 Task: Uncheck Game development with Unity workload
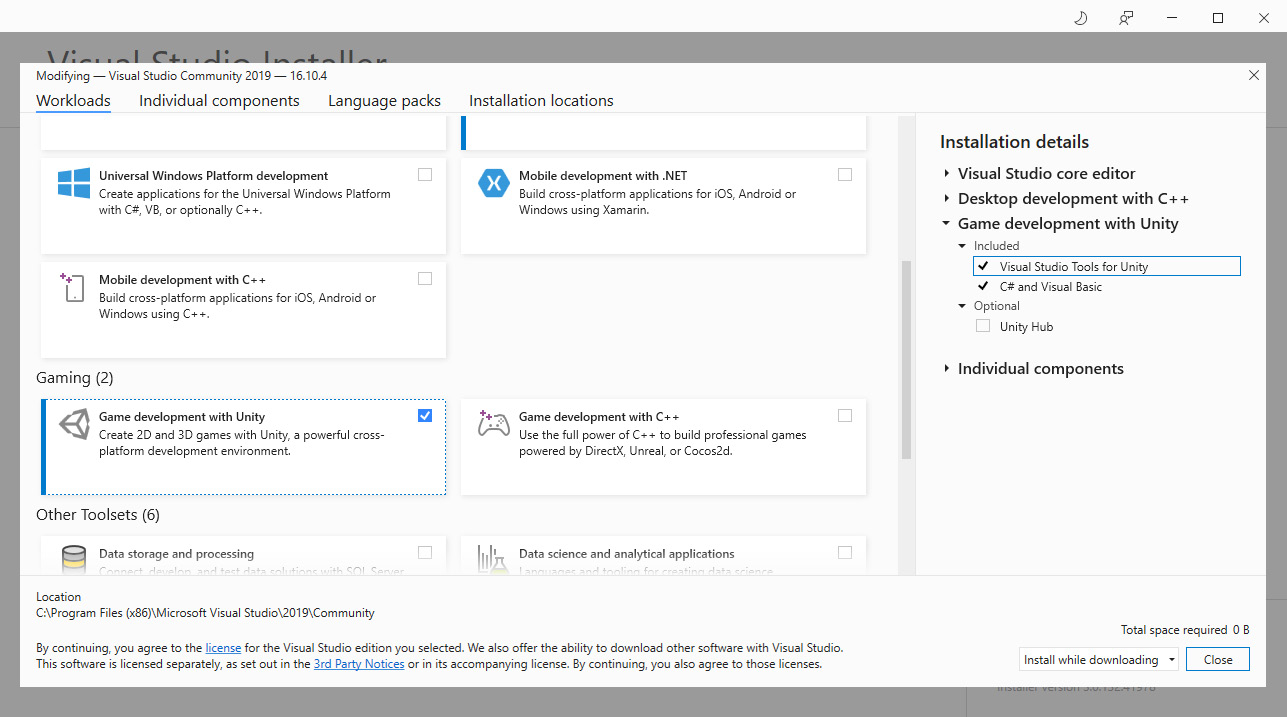425,415
